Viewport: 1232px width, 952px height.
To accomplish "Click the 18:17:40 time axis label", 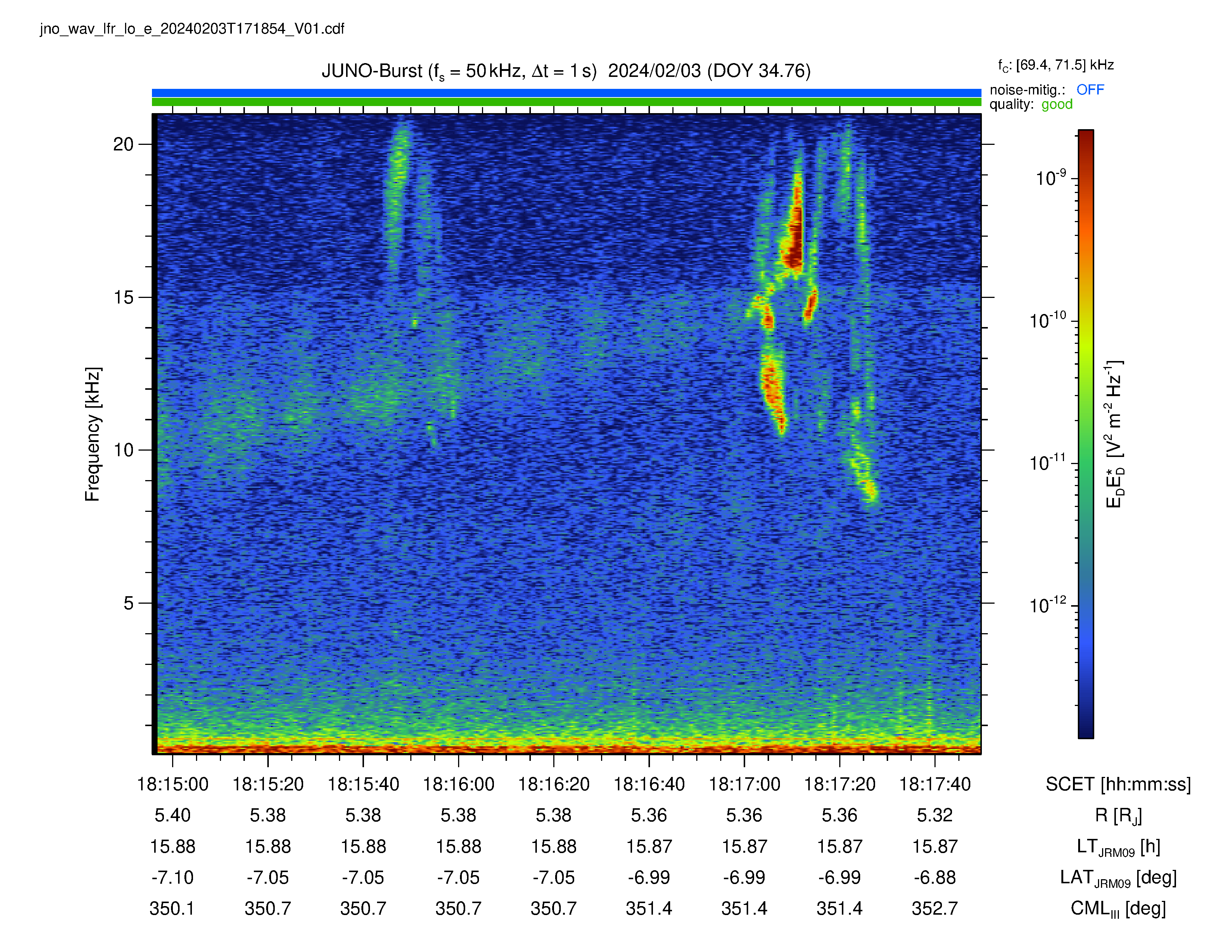I will point(935,784).
